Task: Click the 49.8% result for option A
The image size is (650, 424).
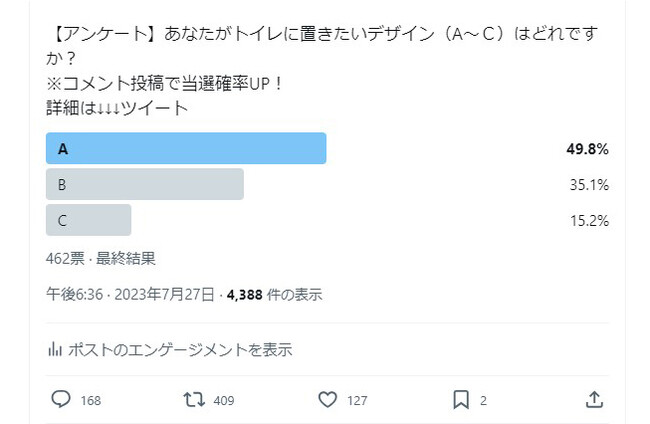Action: 587,149
